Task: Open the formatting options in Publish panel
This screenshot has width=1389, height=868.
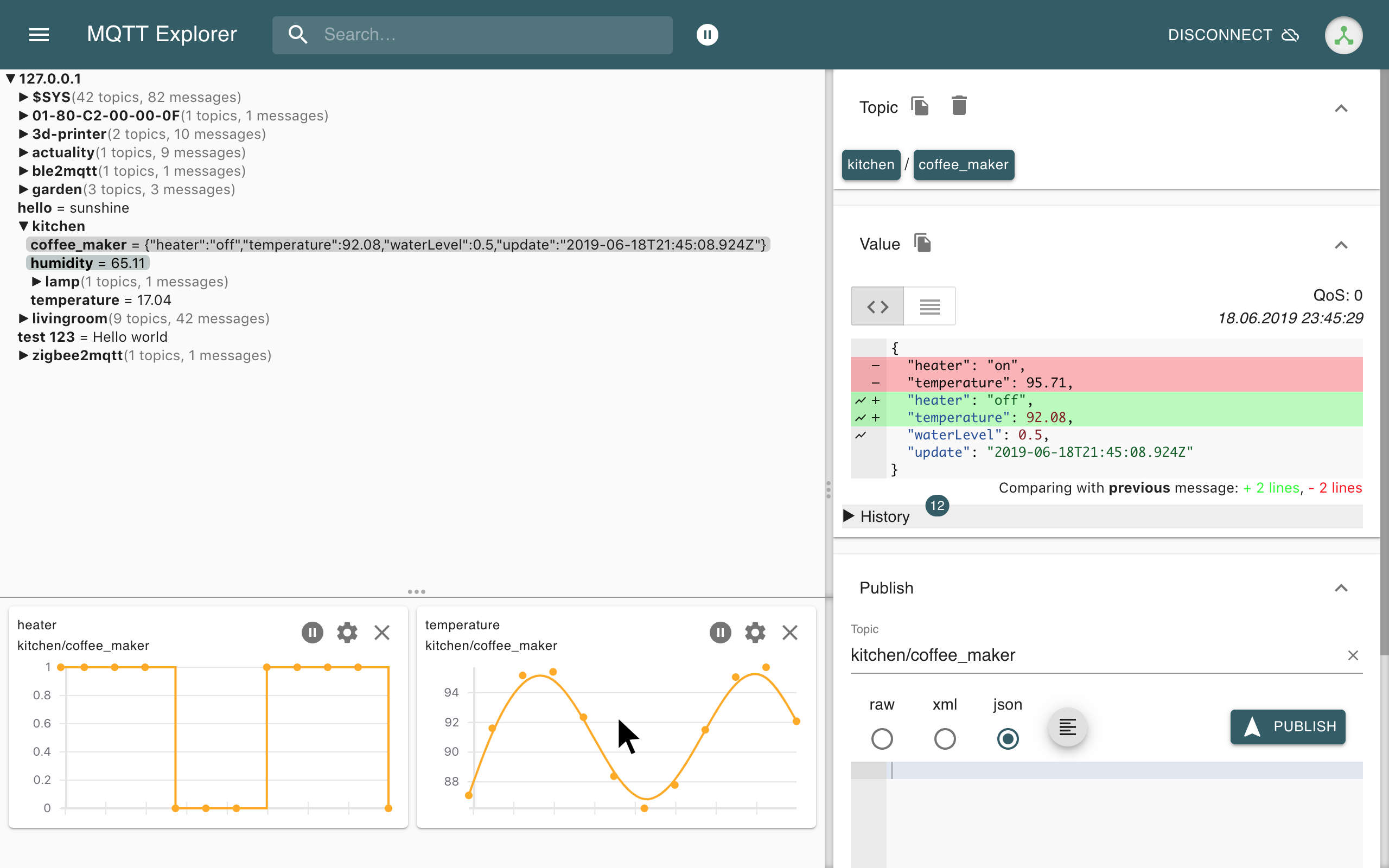Action: tap(1067, 727)
